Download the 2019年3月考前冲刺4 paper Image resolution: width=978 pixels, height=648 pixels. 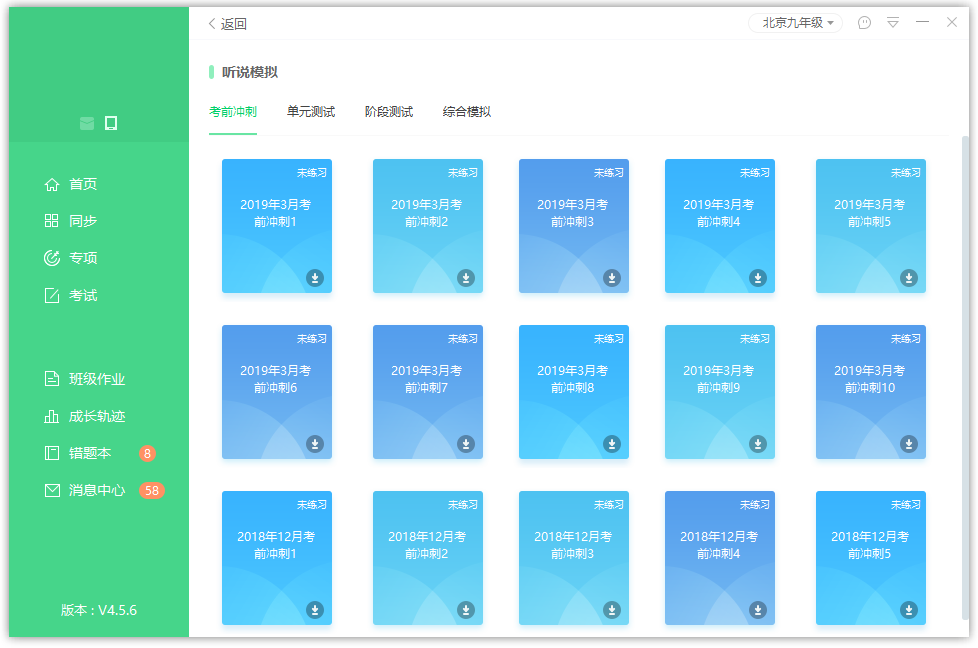point(758,278)
